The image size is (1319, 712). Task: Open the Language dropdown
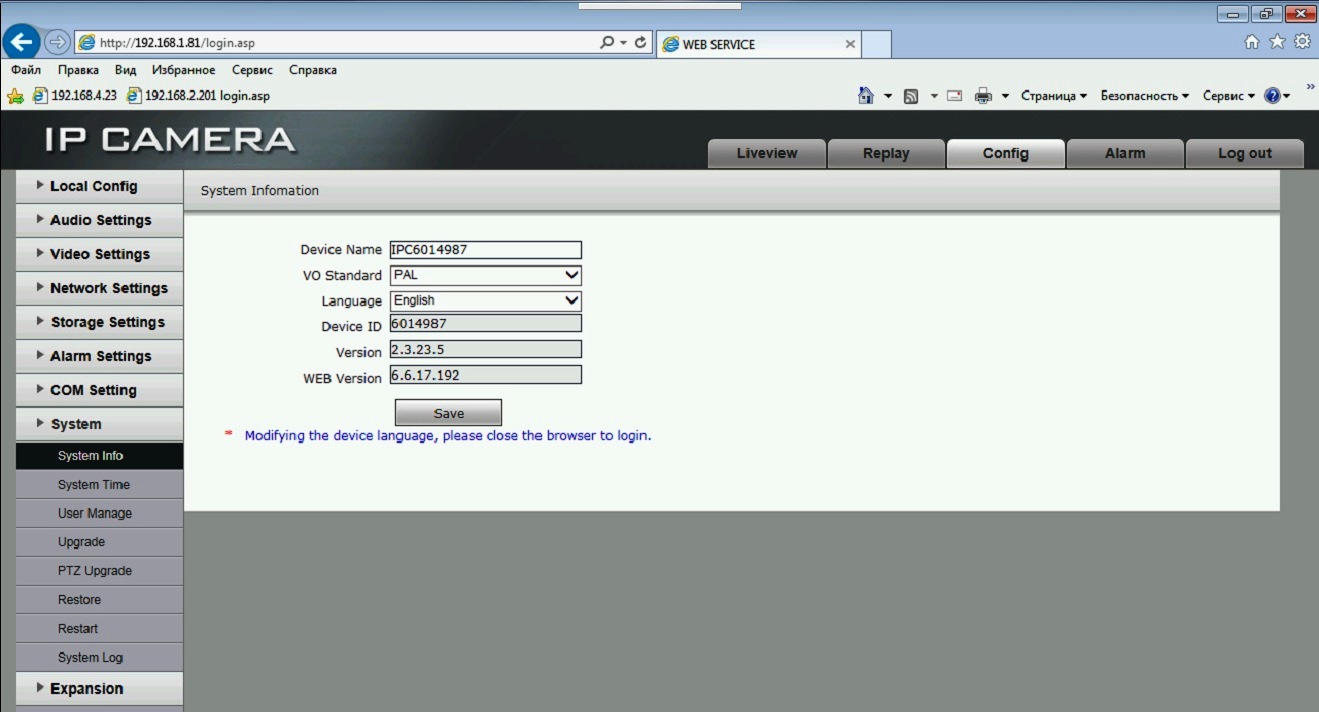coord(485,301)
